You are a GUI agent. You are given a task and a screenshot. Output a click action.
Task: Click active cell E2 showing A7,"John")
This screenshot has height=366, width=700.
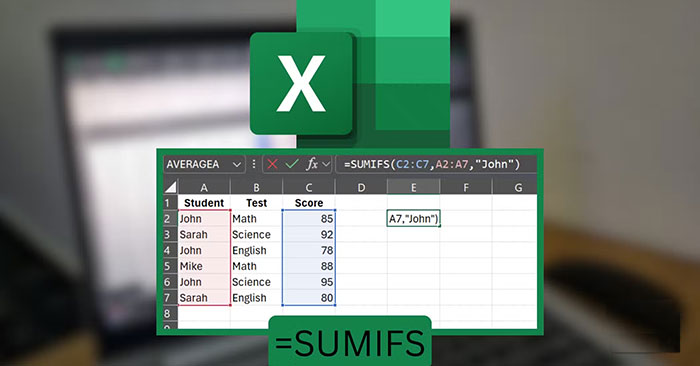pyautogui.click(x=413, y=219)
